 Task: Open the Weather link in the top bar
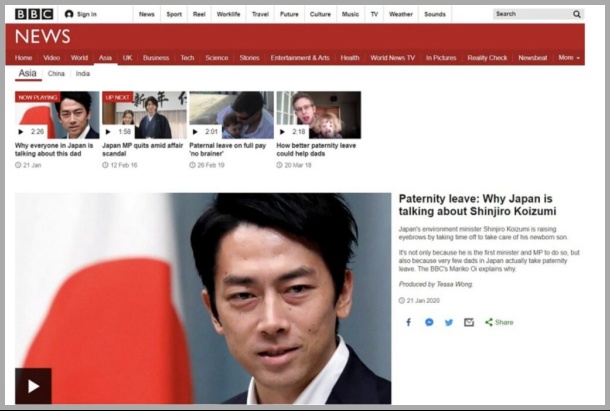pos(400,14)
